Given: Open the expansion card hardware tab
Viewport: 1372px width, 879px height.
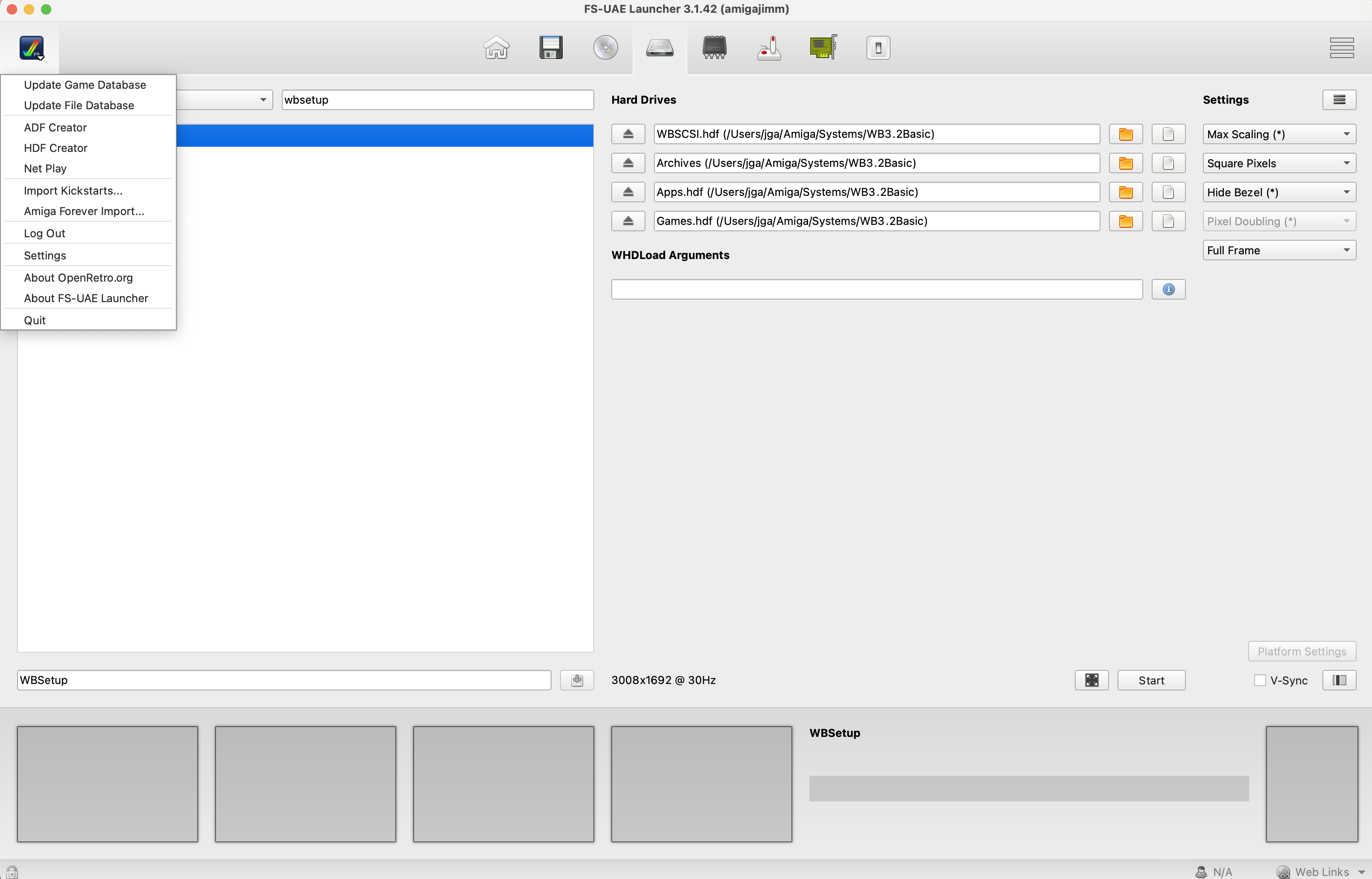Looking at the screenshot, I should (823, 48).
